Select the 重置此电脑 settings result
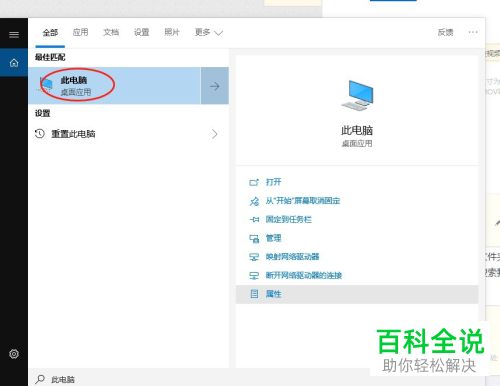Image resolution: width=500 pixels, height=386 pixels. (x=129, y=134)
